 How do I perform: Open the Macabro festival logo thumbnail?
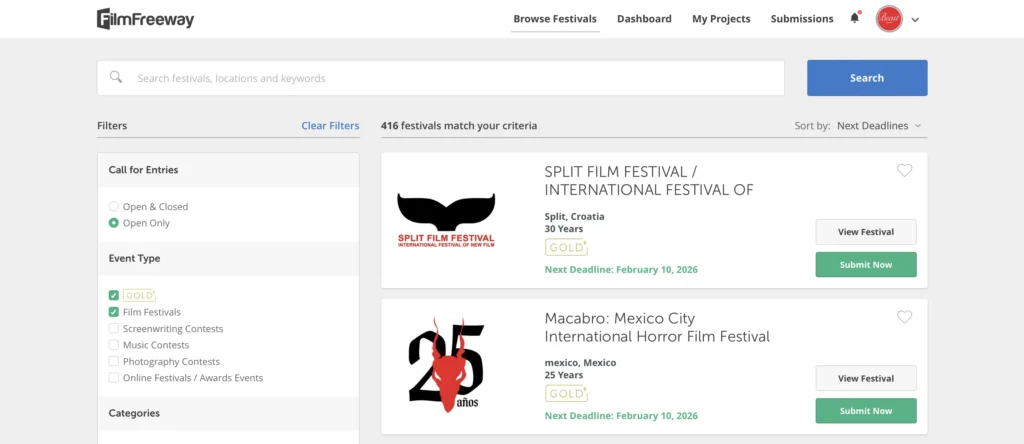tap(446, 367)
